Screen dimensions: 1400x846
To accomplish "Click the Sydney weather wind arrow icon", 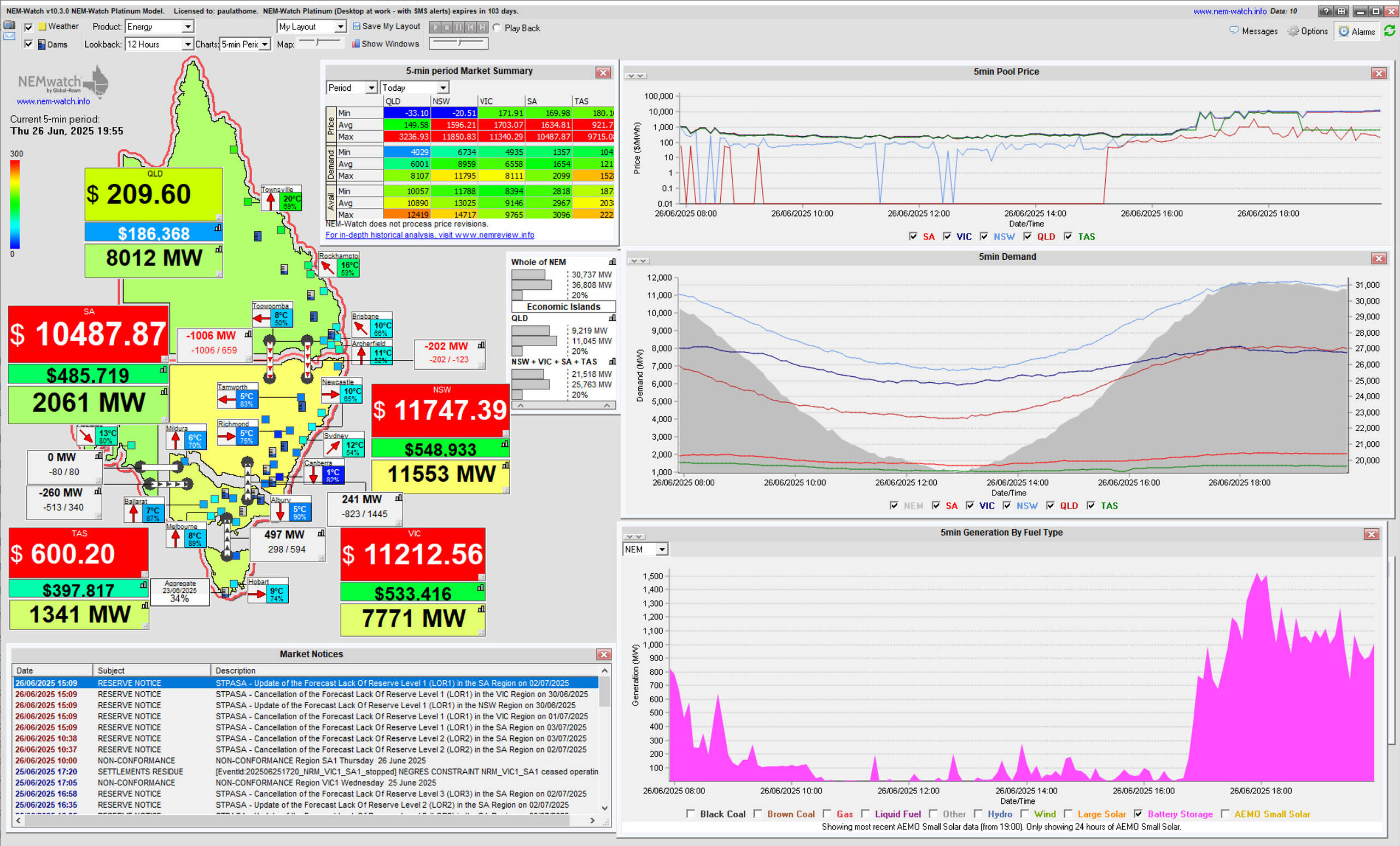I will pos(333,448).
